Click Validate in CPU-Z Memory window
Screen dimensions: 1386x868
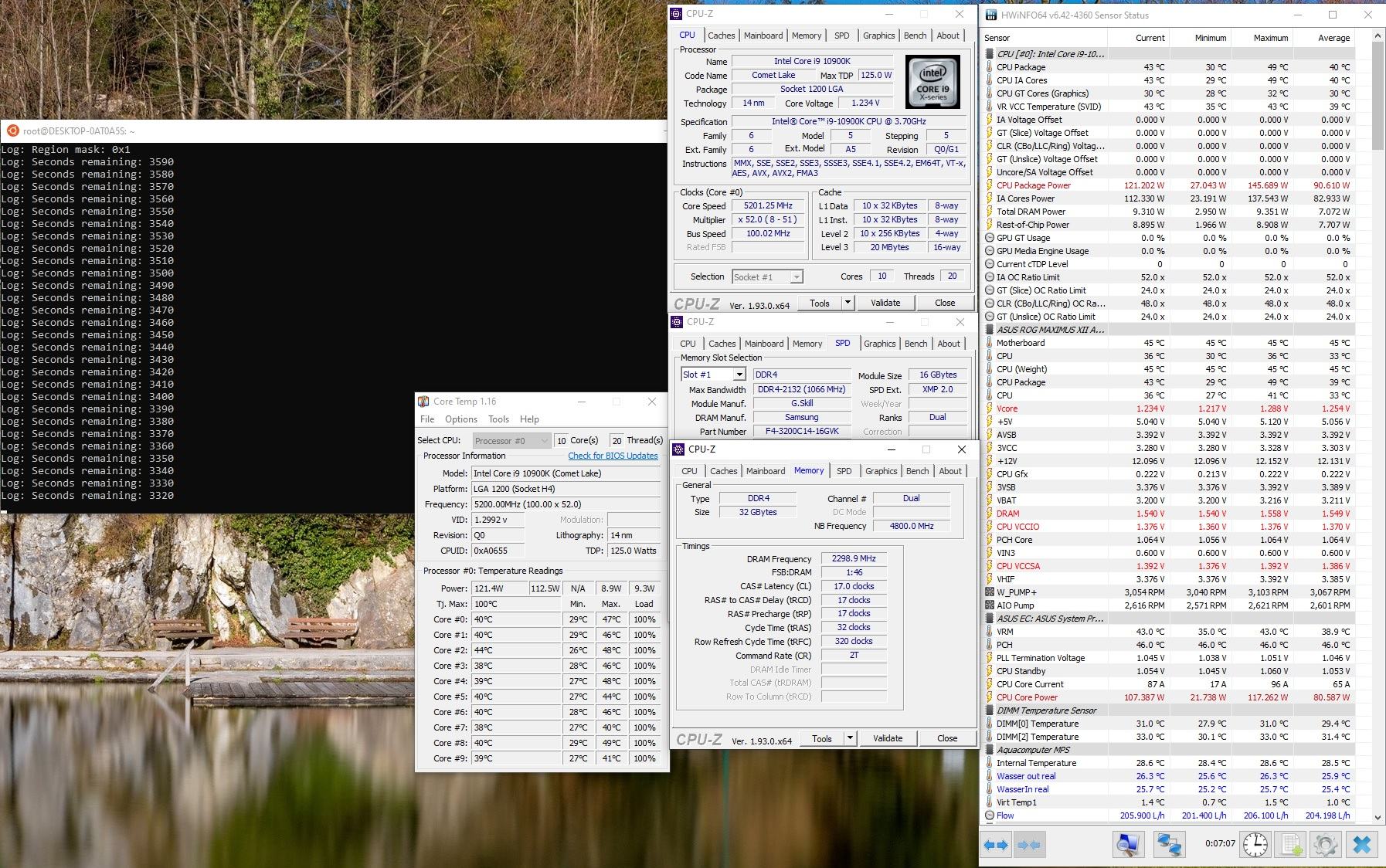pos(888,738)
